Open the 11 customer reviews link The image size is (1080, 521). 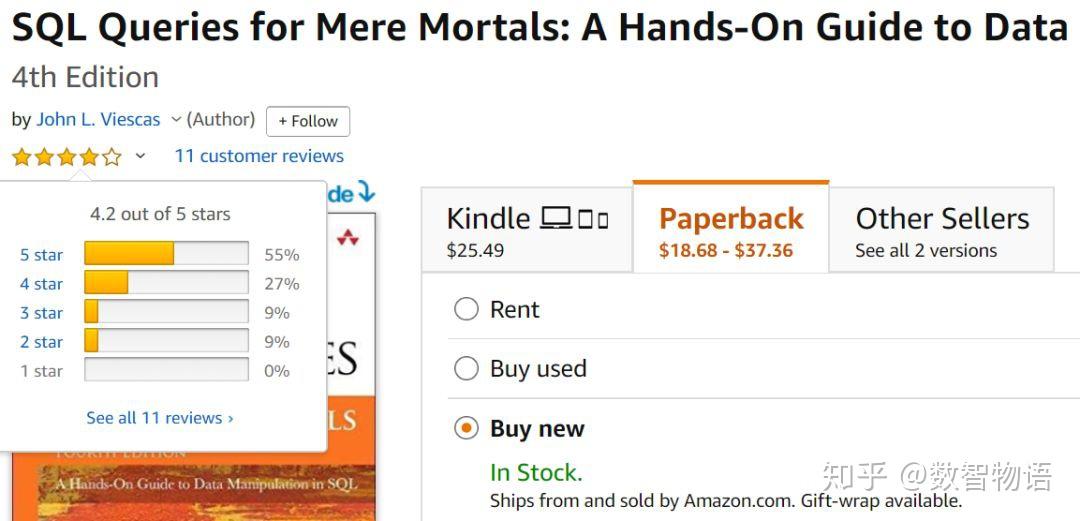click(259, 156)
